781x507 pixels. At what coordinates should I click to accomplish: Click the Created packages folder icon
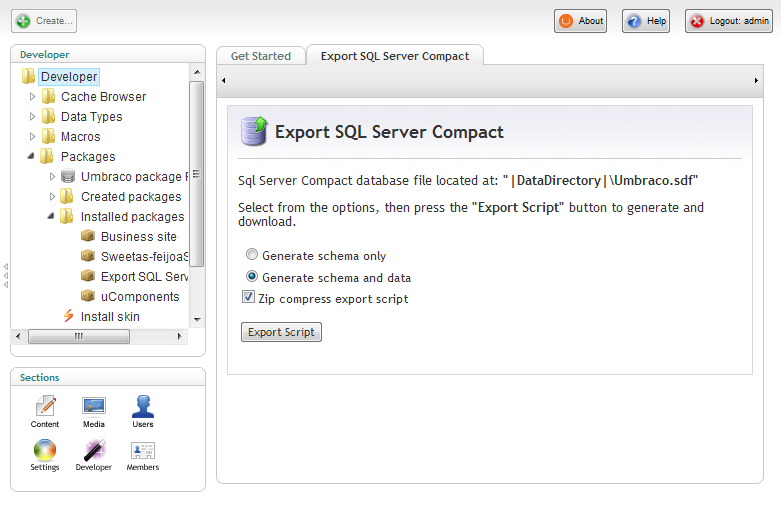pos(67,196)
